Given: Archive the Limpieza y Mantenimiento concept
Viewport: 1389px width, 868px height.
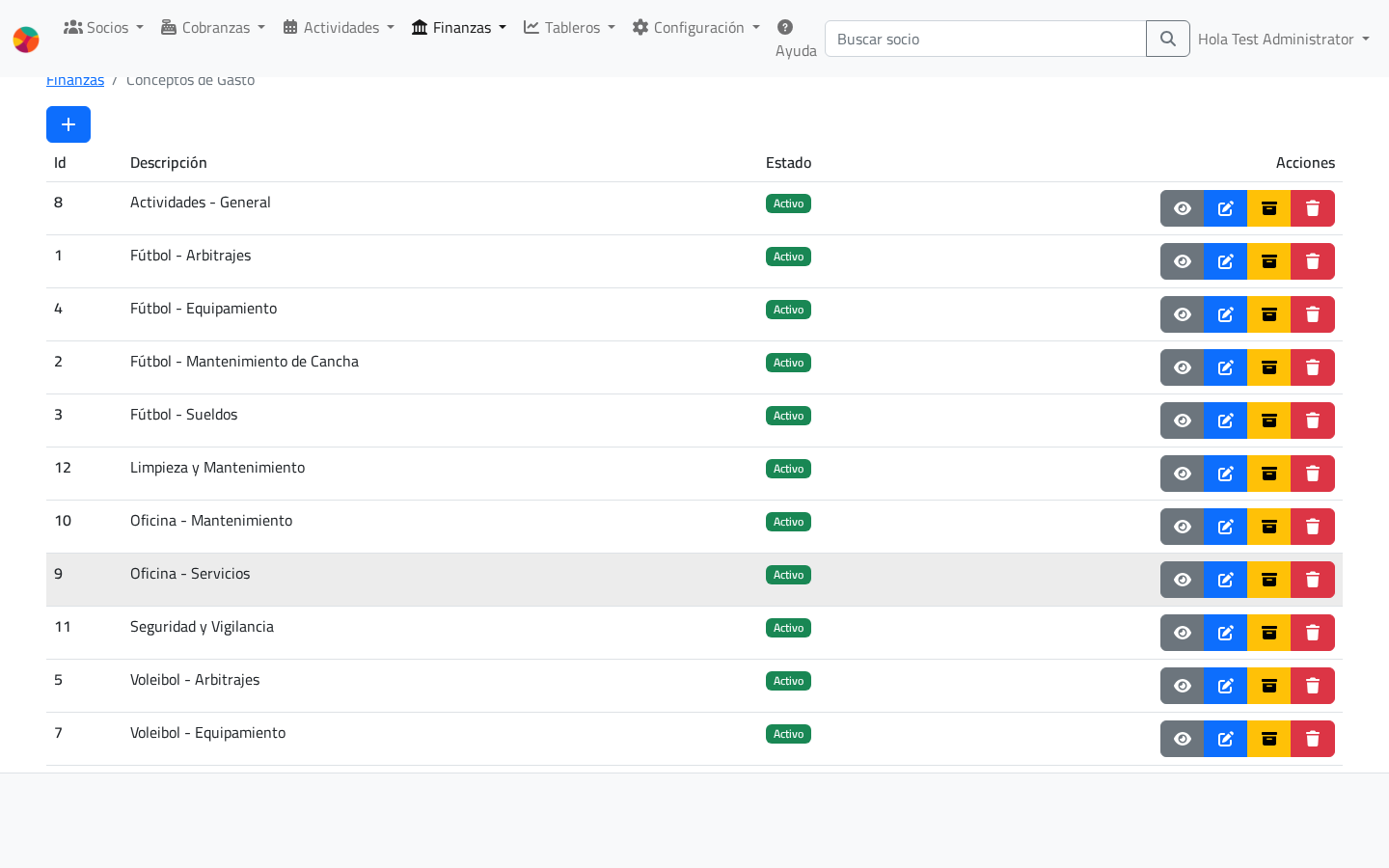Looking at the screenshot, I should [1268, 474].
